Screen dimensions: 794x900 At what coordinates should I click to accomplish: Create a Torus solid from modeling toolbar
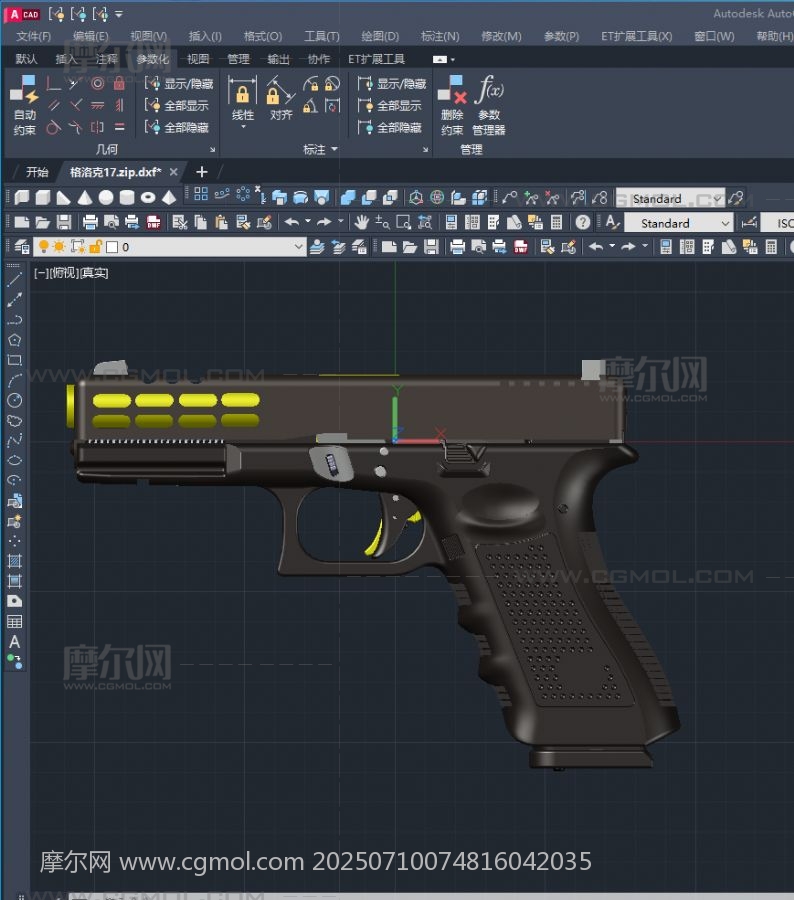148,198
